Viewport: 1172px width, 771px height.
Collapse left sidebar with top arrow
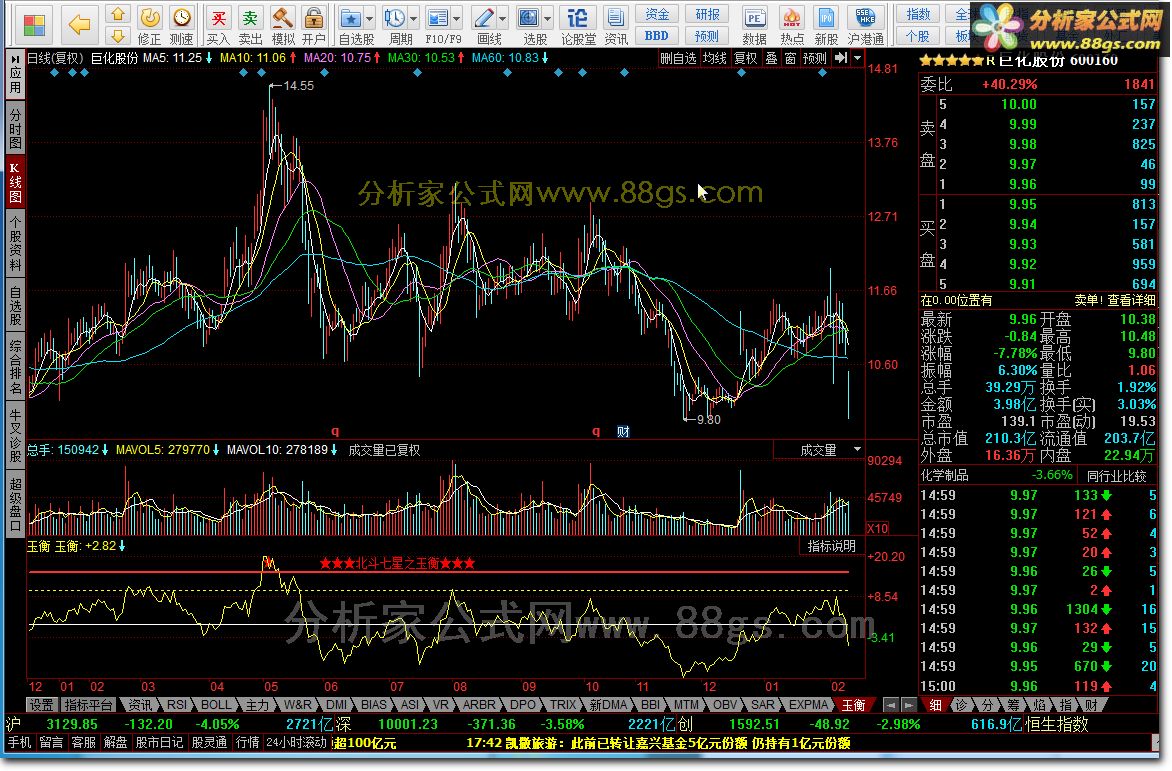click(x=15, y=59)
